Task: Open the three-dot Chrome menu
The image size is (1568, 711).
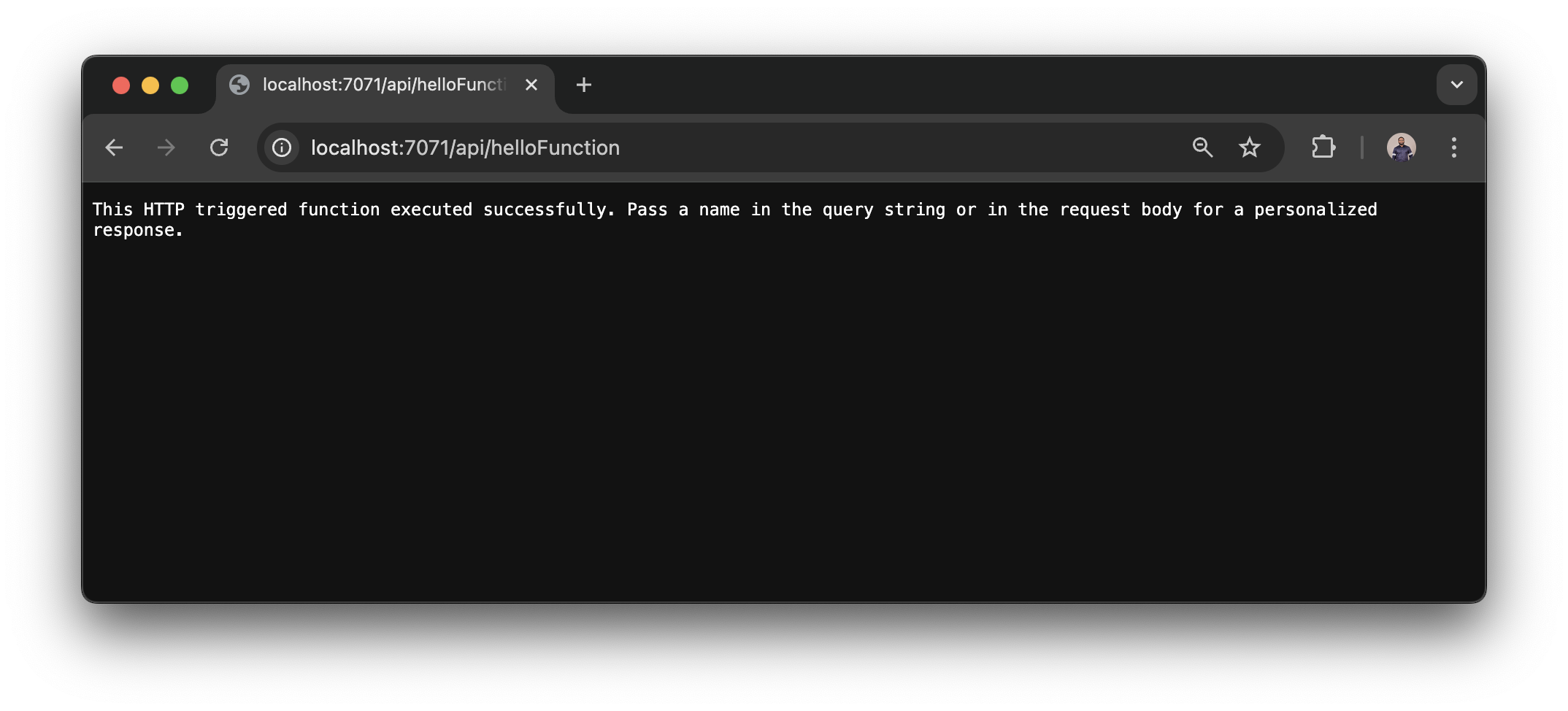Action: coord(1453,147)
